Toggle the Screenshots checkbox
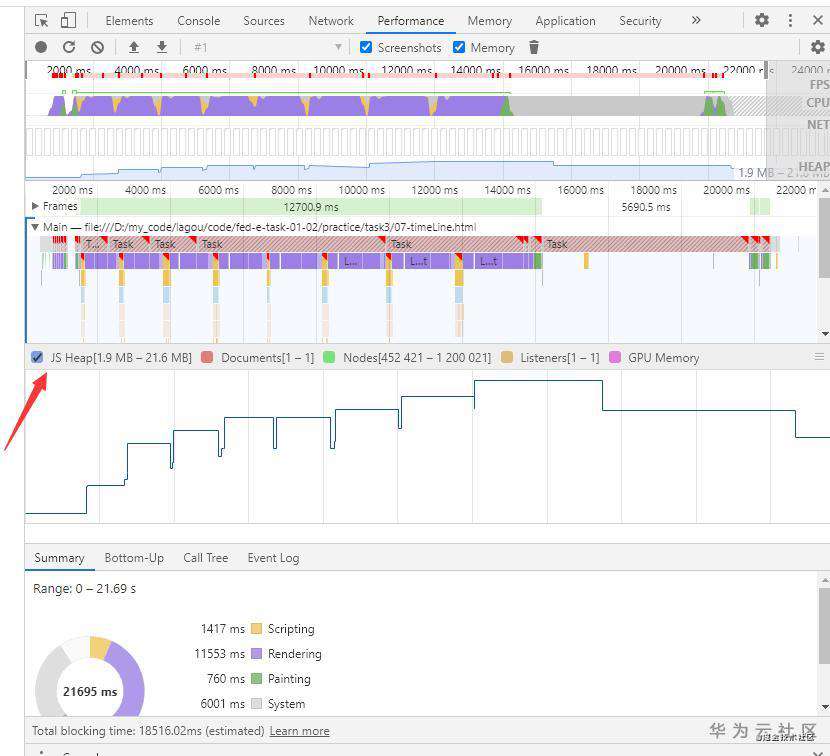The image size is (830, 756). [366, 47]
